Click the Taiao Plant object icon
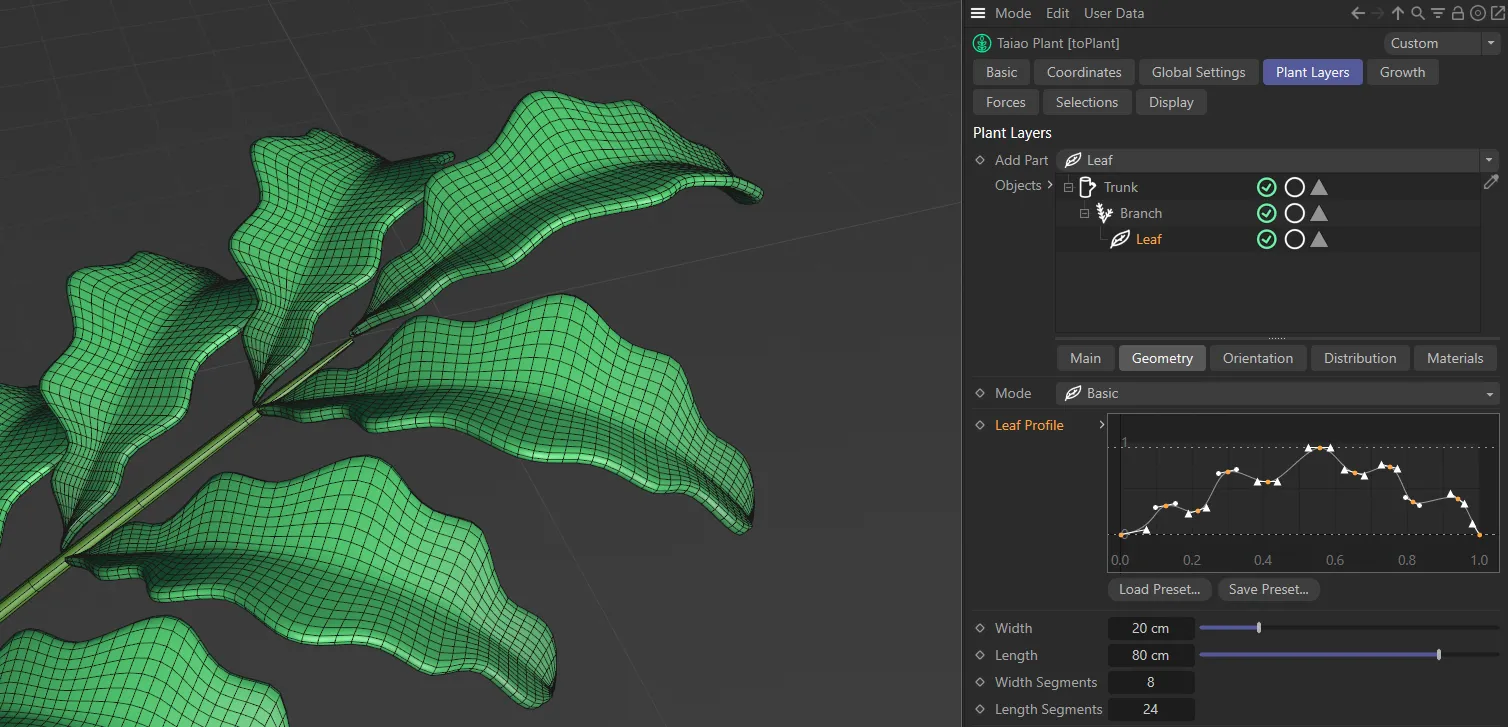1508x727 pixels. point(981,43)
